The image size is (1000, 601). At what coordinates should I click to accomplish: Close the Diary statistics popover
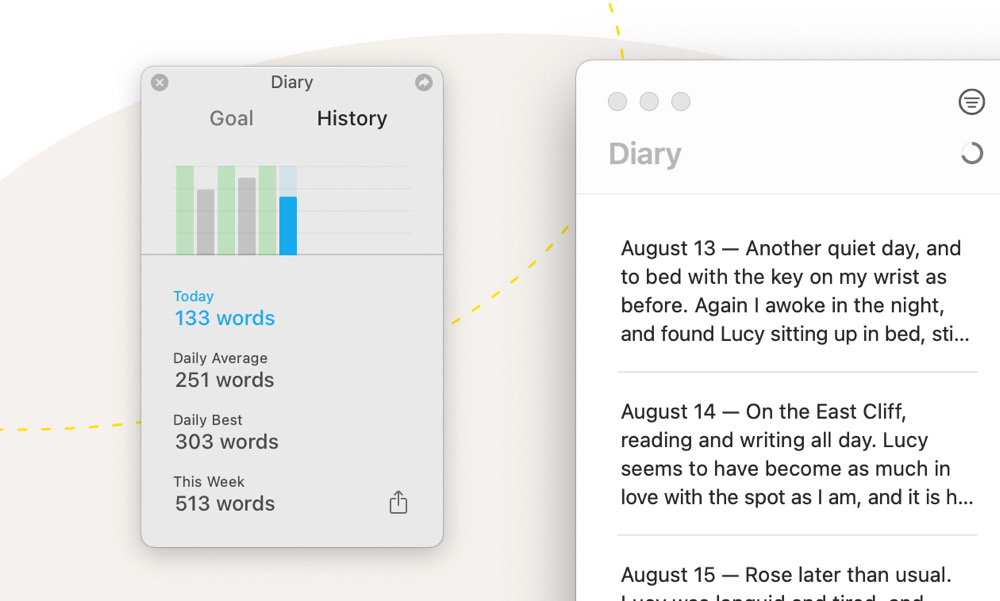pyautogui.click(x=160, y=83)
